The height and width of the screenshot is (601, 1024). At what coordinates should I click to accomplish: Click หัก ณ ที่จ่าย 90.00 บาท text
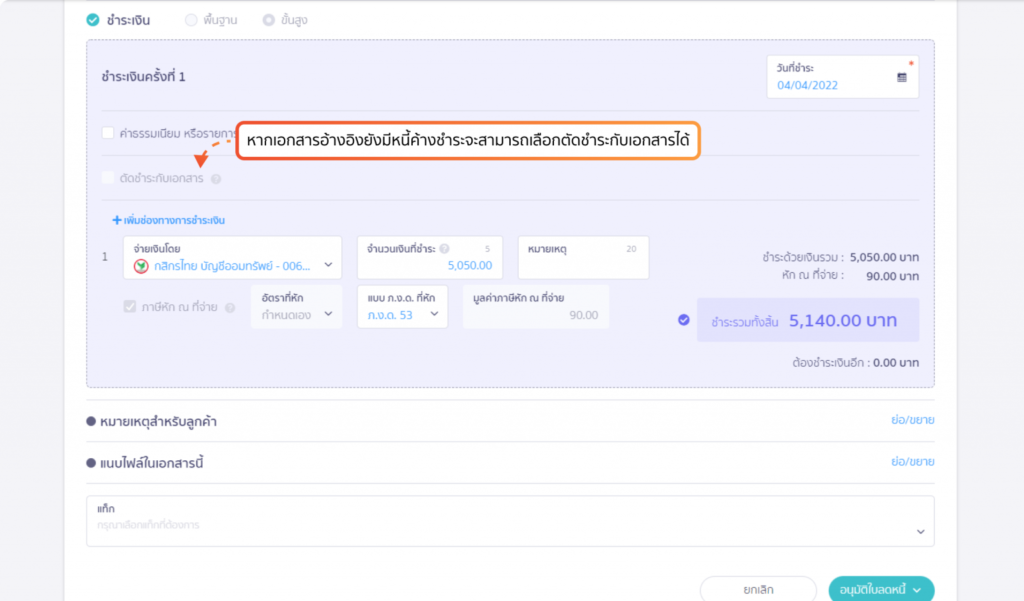[x=850, y=276]
